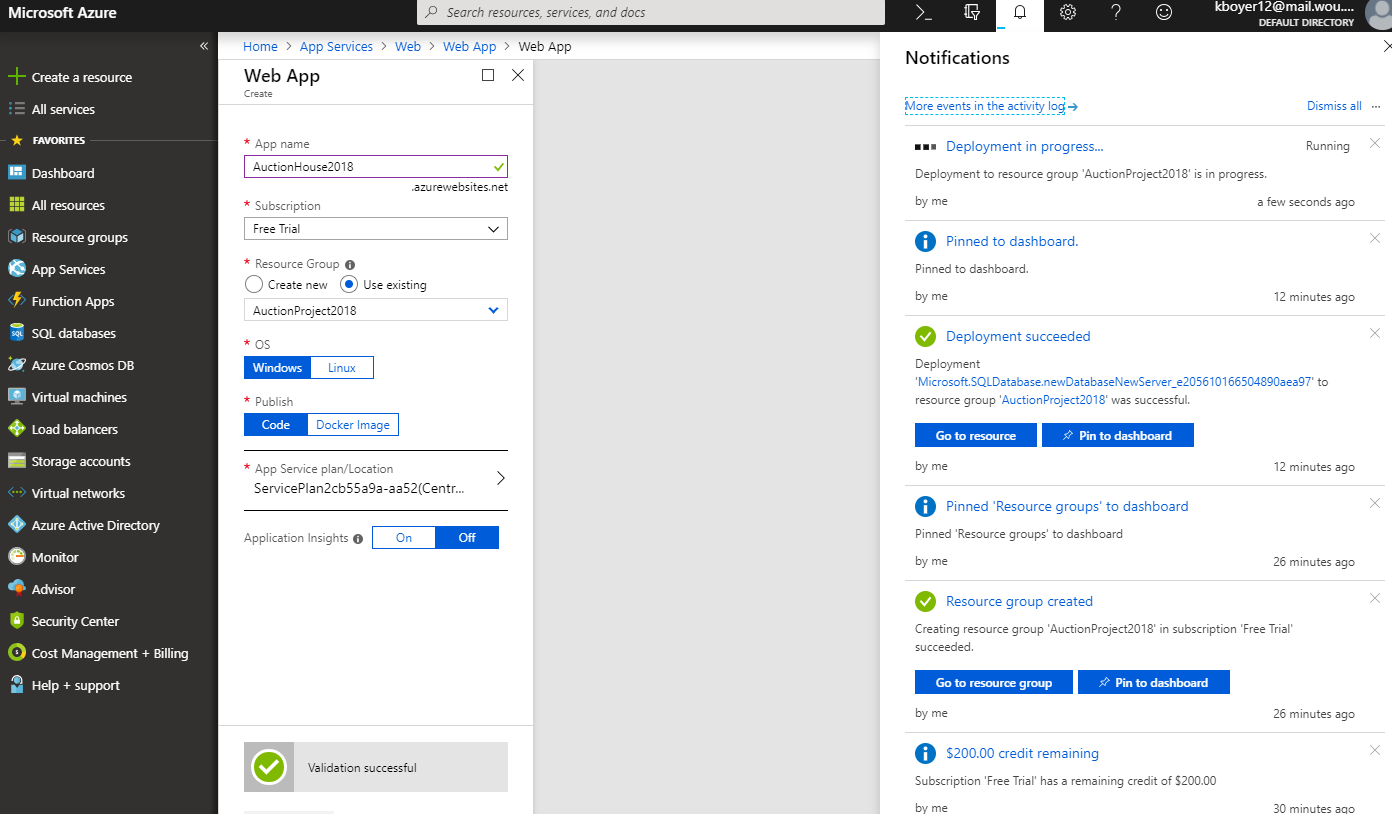Viewport: 1392px width, 814px height.
Task: Open More events in the activity log
Action: pos(985,106)
